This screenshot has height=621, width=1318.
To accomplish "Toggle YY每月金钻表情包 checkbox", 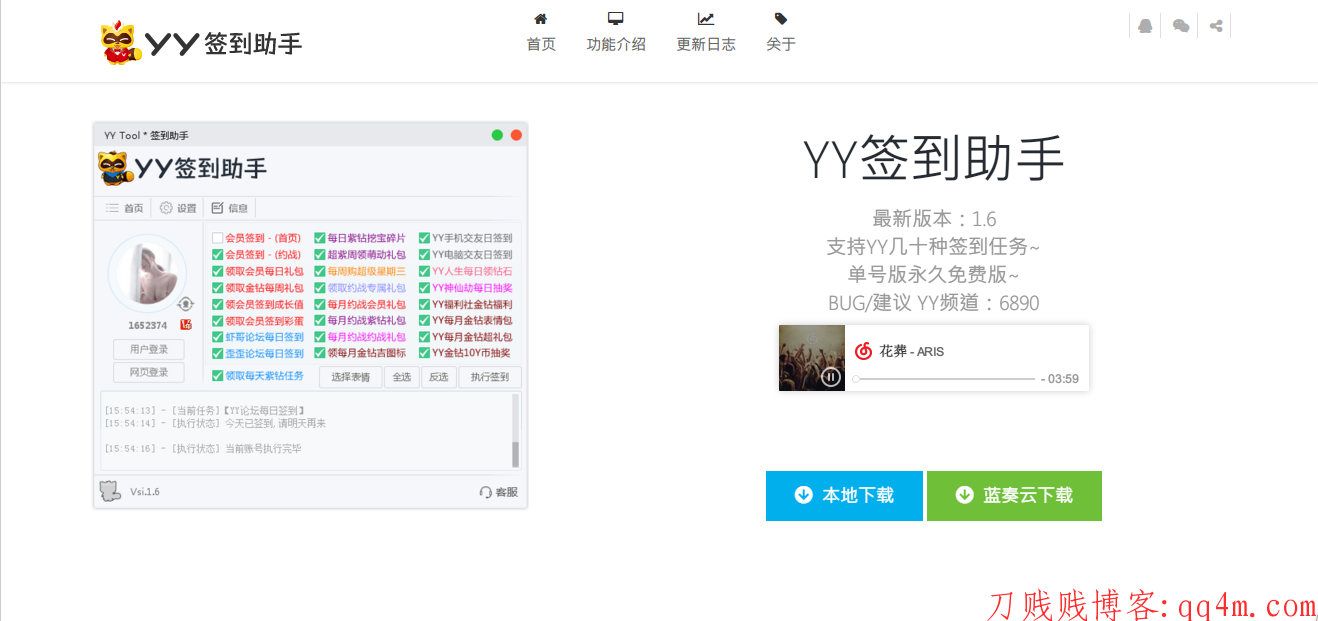I will tap(425, 320).
